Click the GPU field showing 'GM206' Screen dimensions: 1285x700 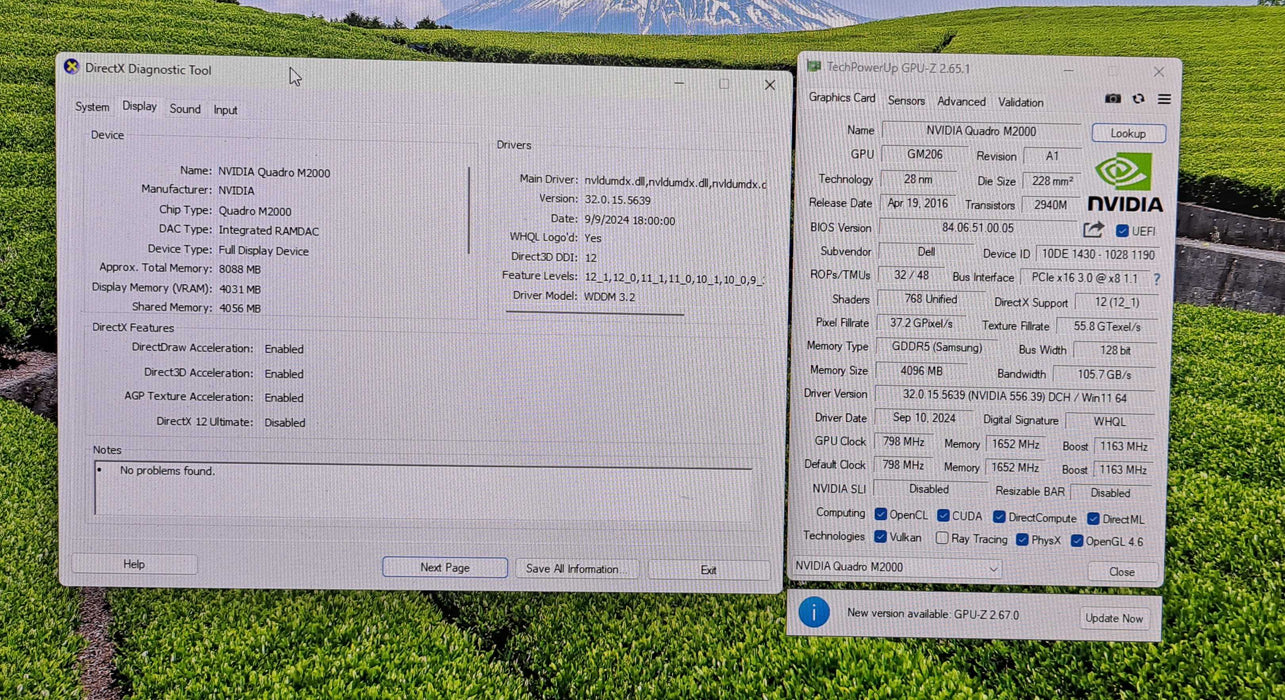(924, 155)
